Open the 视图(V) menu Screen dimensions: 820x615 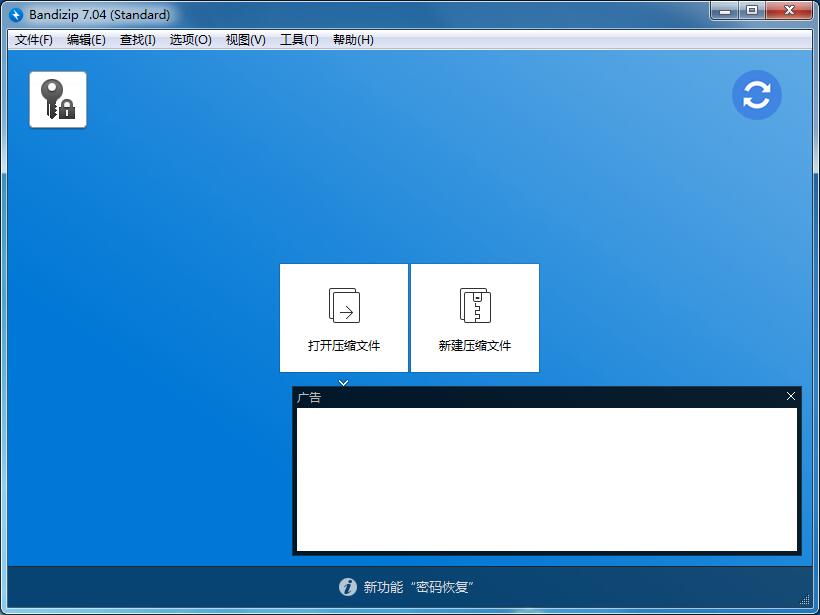click(244, 40)
